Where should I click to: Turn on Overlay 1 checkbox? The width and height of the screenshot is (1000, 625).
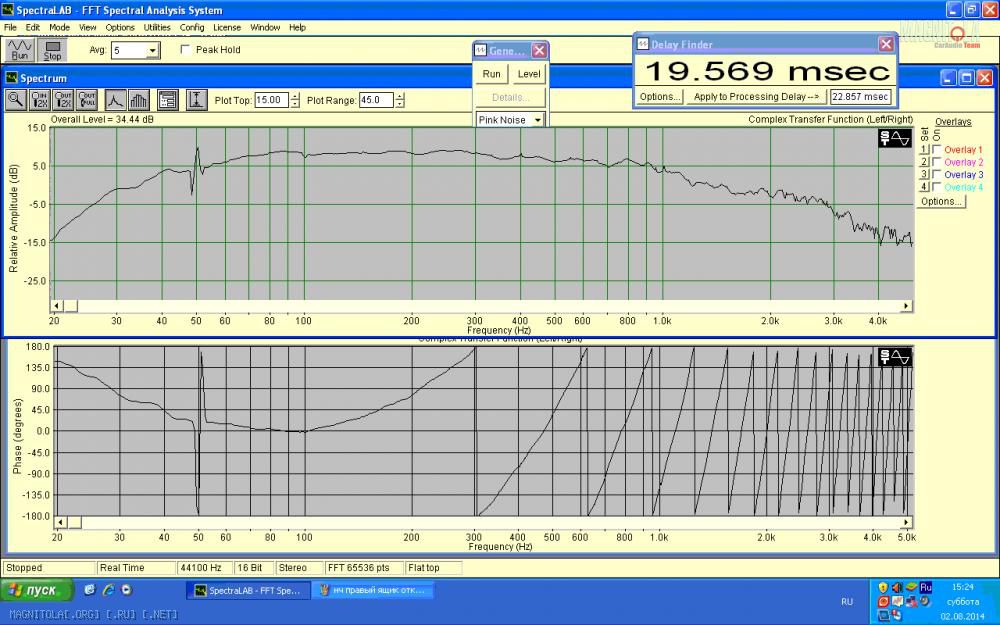[936, 150]
